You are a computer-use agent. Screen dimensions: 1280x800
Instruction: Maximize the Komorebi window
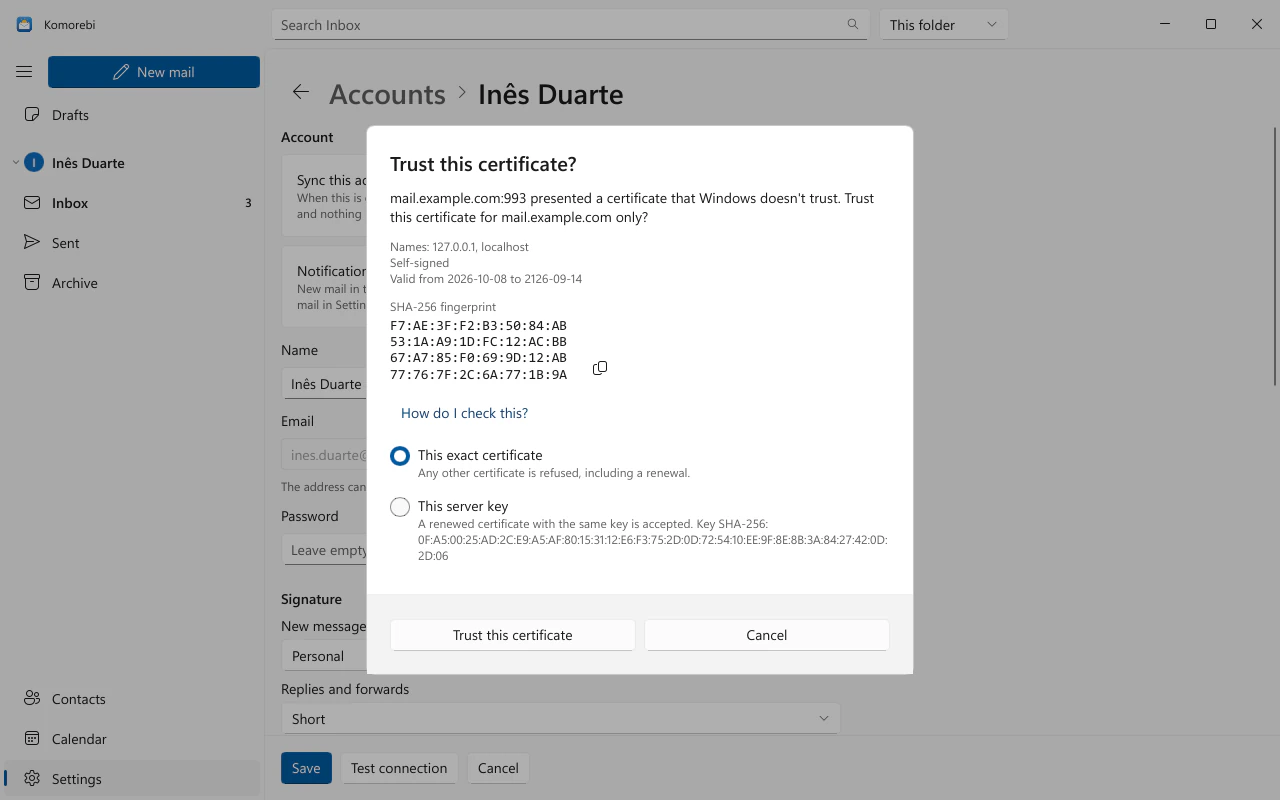tap(1211, 24)
